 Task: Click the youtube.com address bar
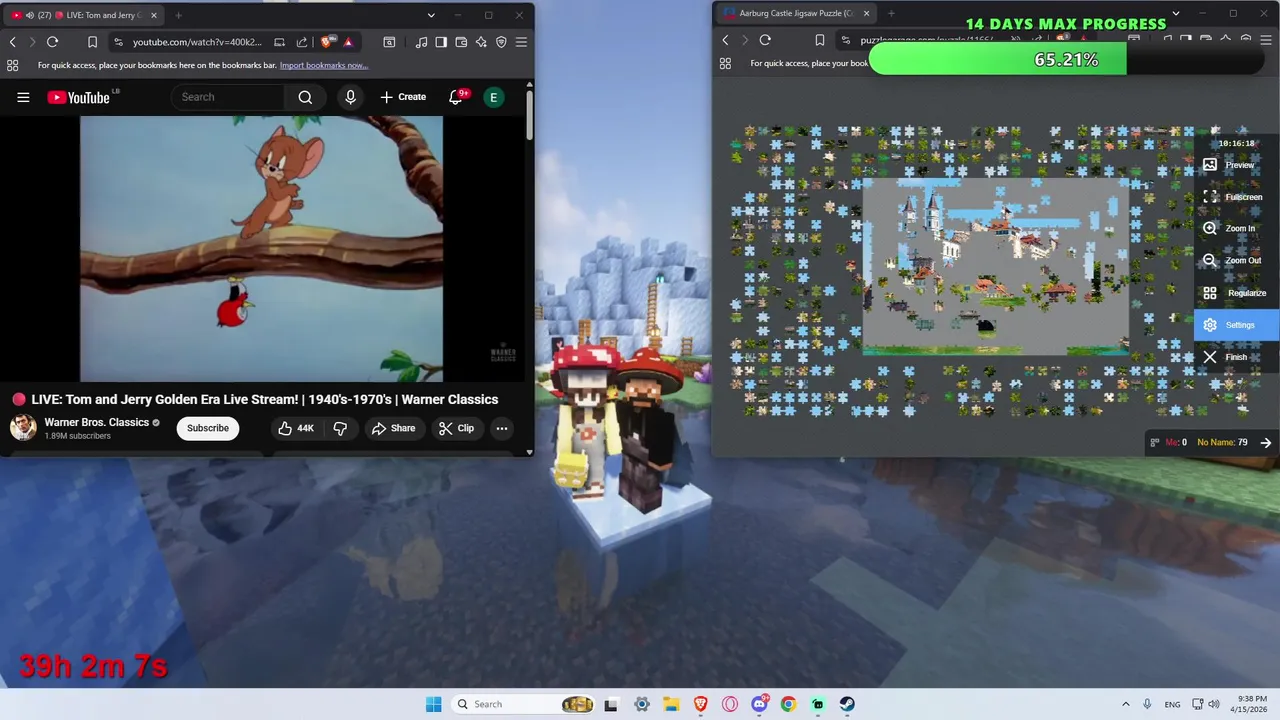(197, 42)
